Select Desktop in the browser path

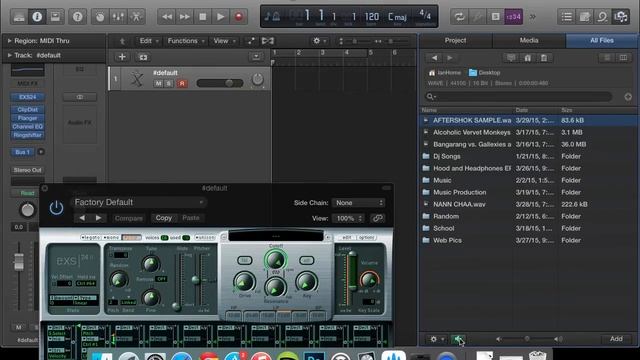pos(484,73)
